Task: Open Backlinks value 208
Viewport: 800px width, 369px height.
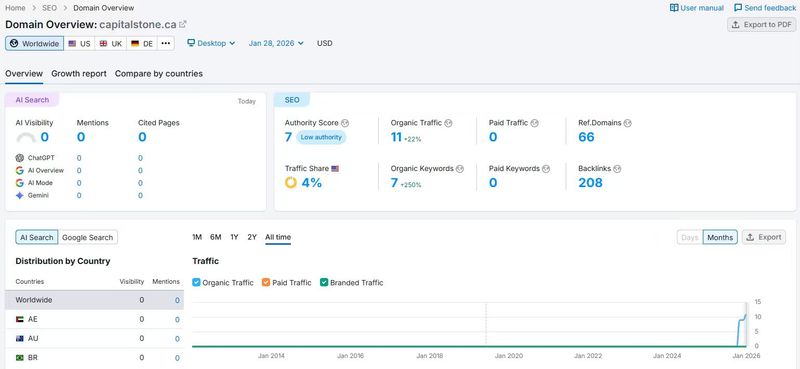Action: click(590, 183)
